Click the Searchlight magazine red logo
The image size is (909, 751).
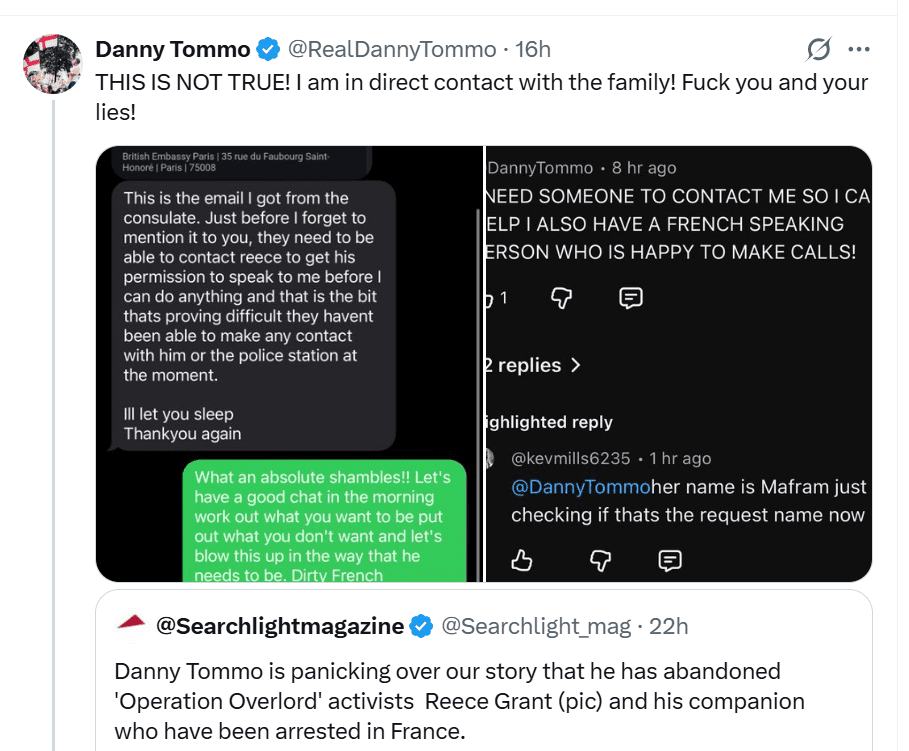[132, 625]
